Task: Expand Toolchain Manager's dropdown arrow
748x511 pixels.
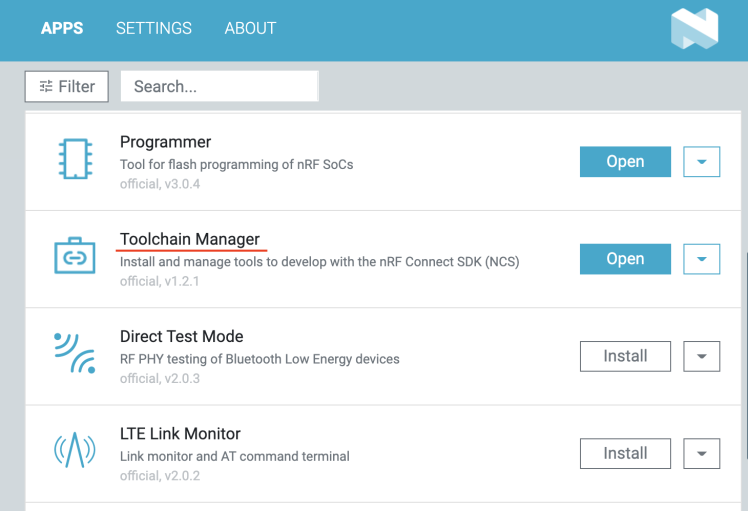Action: coord(702,259)
